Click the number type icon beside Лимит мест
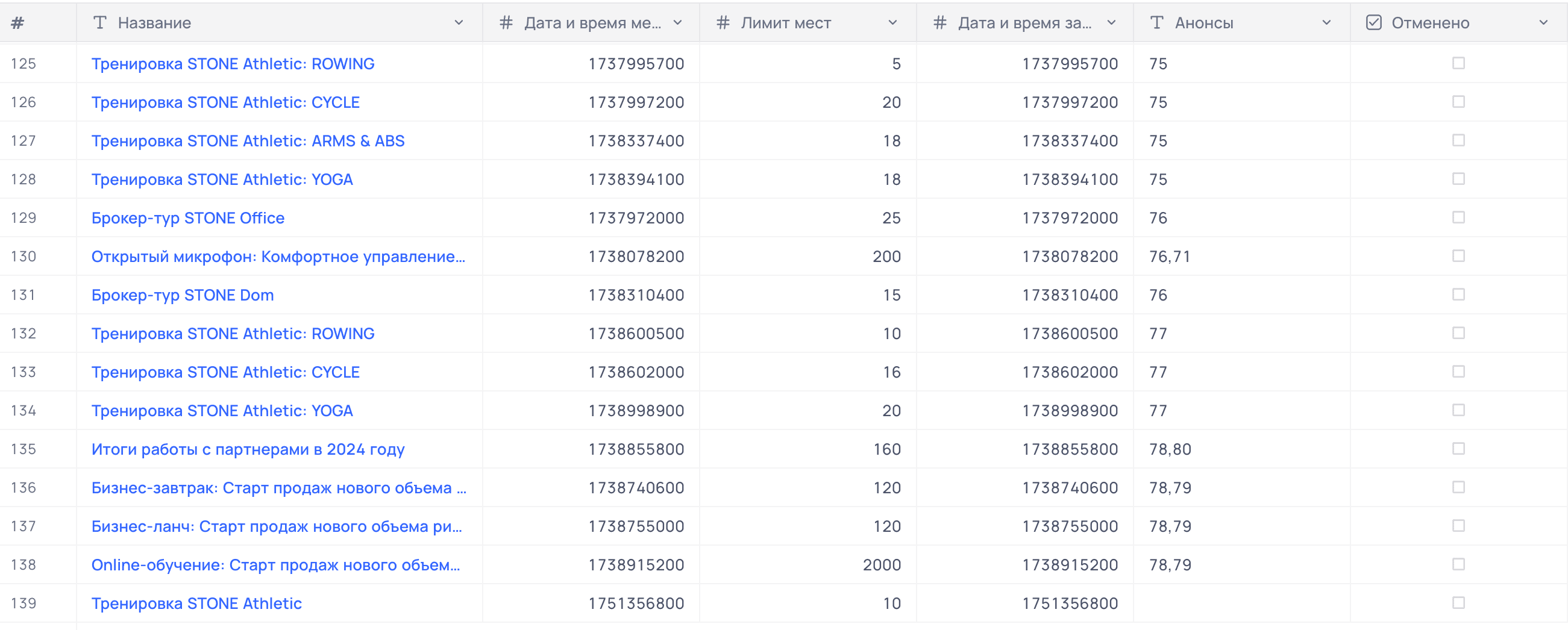1568x630 pixels. point(723,23)
